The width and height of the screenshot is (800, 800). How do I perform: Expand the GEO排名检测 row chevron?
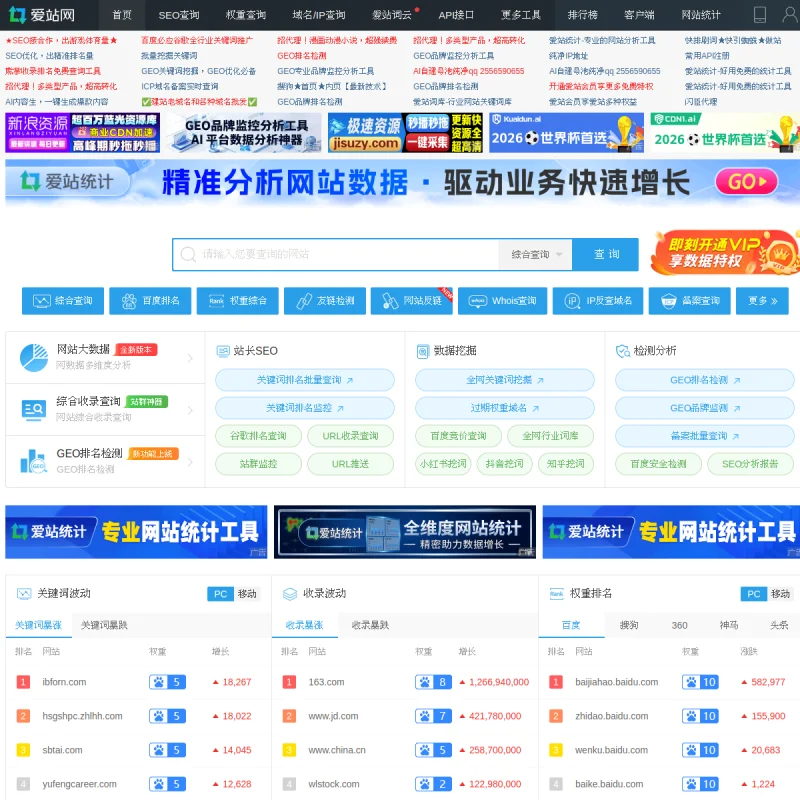[190, 462]
